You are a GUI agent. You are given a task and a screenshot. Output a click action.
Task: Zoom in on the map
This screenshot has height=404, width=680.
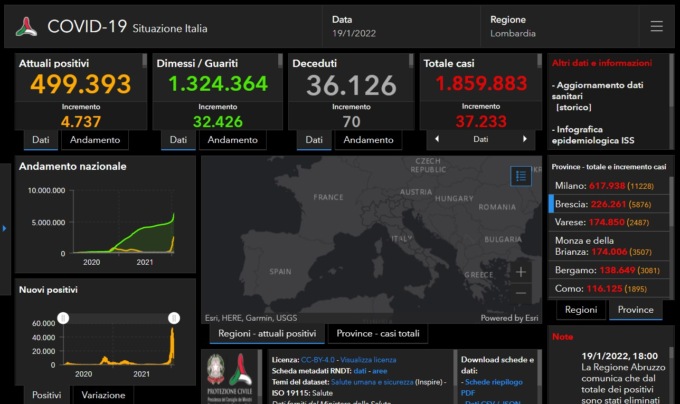[x=521, y=271]
